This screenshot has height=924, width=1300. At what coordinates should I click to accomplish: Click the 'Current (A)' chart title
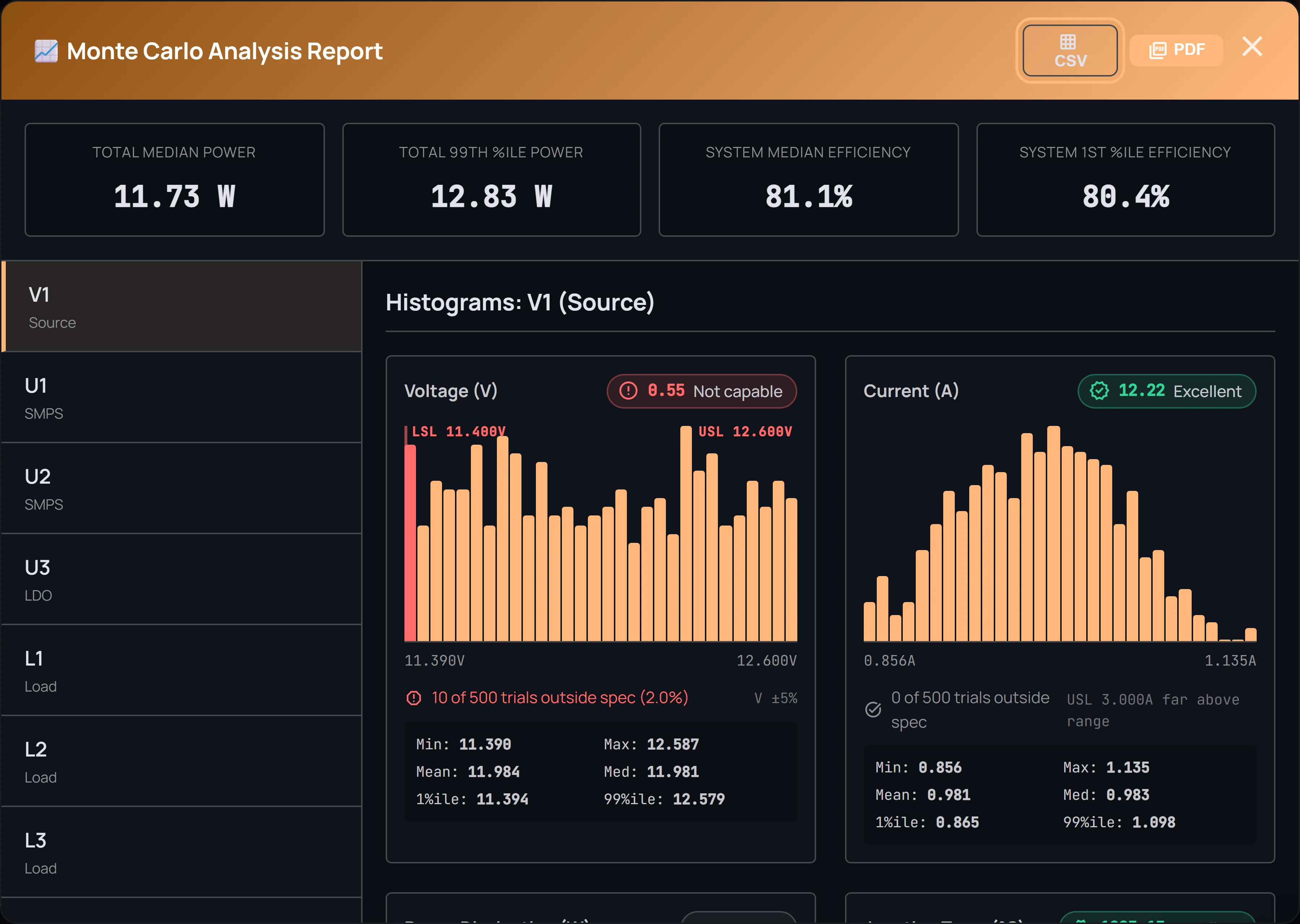911,391
